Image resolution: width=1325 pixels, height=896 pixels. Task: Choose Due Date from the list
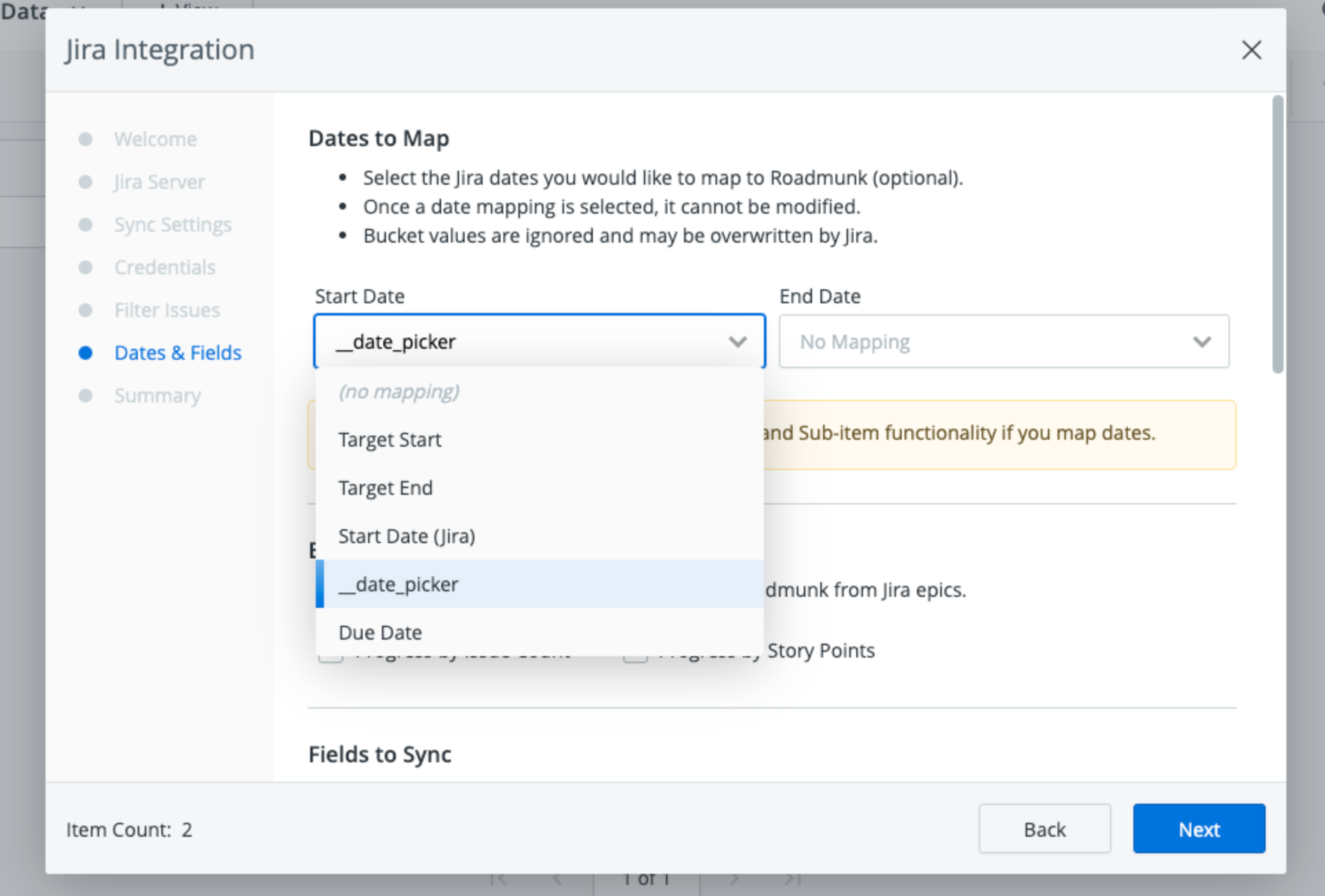539,632
